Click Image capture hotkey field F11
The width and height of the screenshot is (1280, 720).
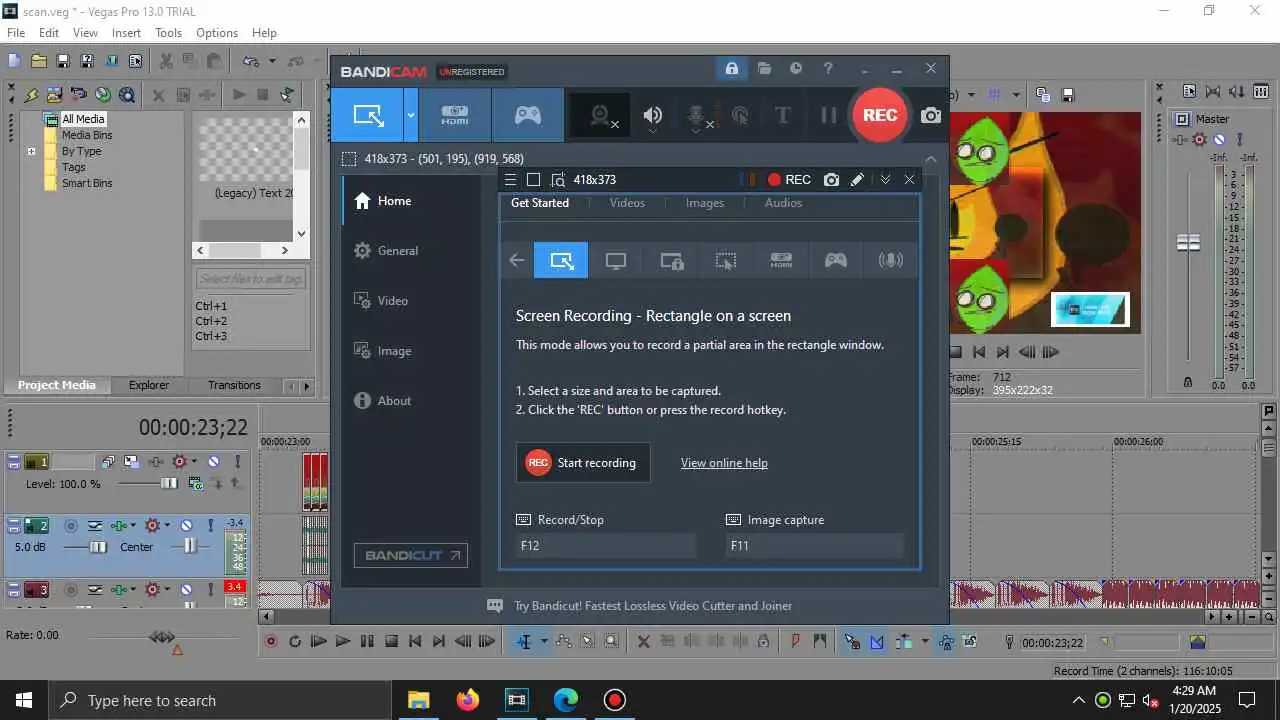(815, 545)
